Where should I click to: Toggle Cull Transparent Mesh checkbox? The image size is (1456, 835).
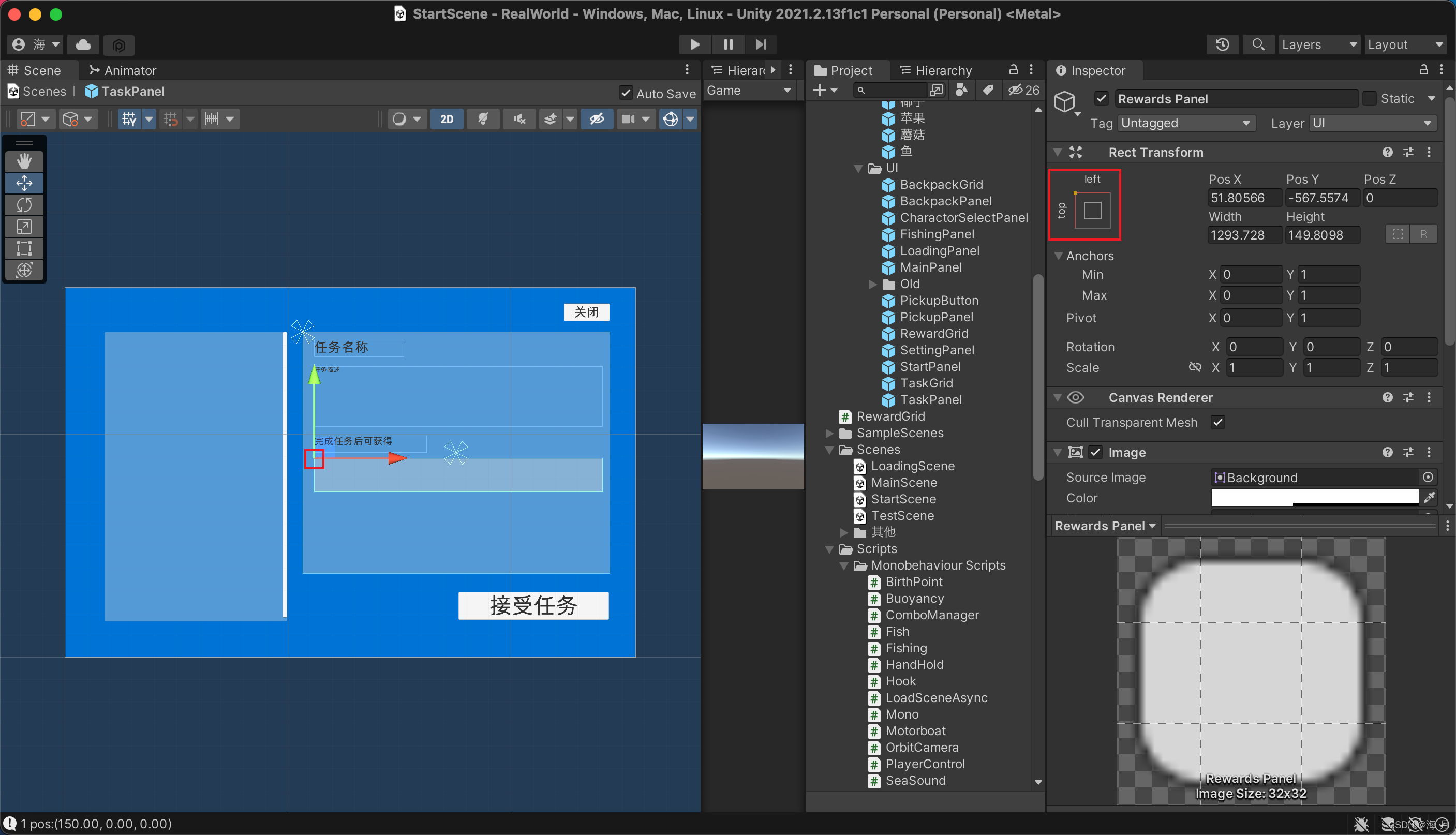tap(1217, 422)
